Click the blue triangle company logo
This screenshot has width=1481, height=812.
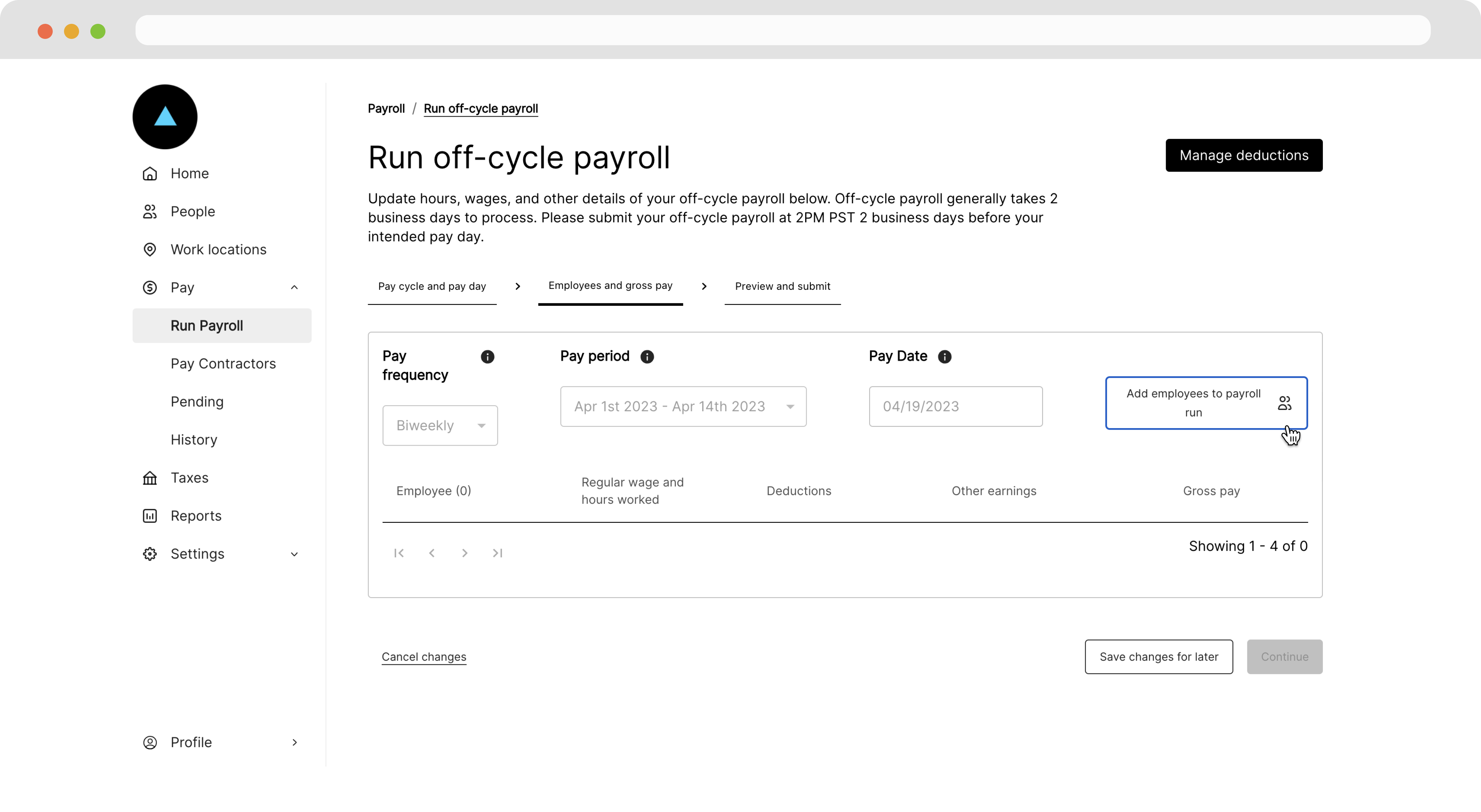(x=165, y=117)
